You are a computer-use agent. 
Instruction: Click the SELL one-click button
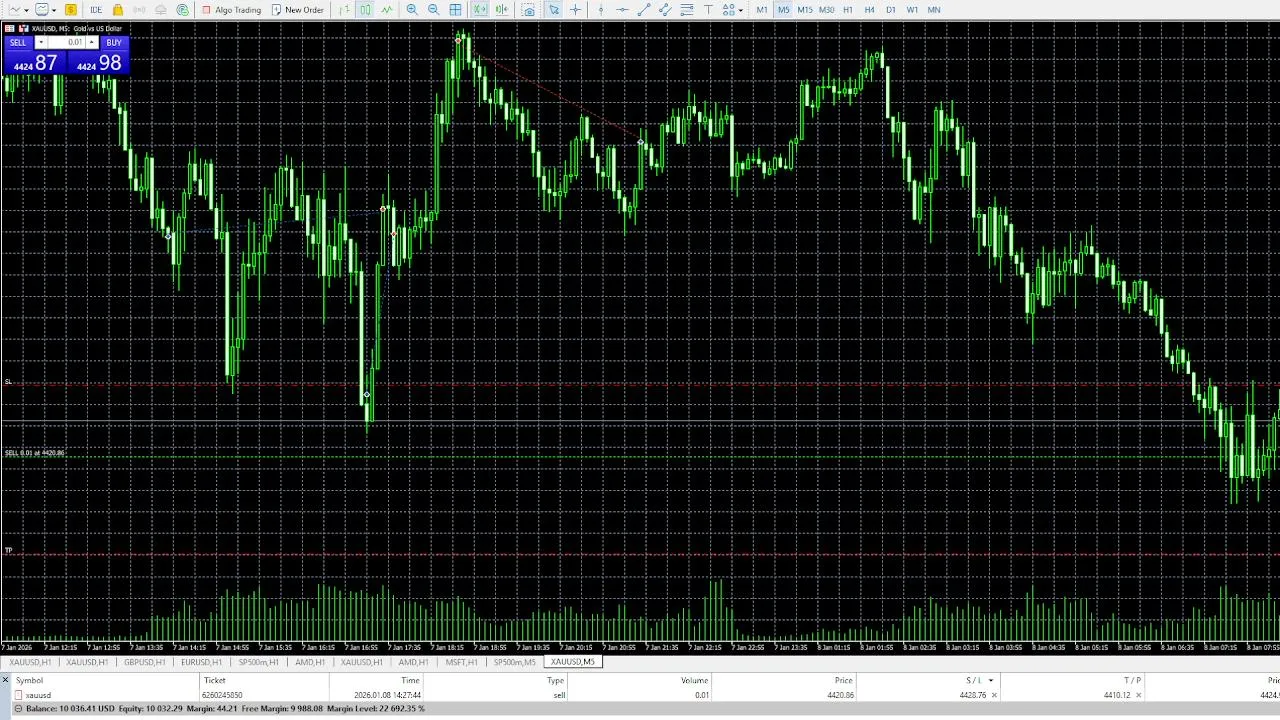(x=18, y=42)
